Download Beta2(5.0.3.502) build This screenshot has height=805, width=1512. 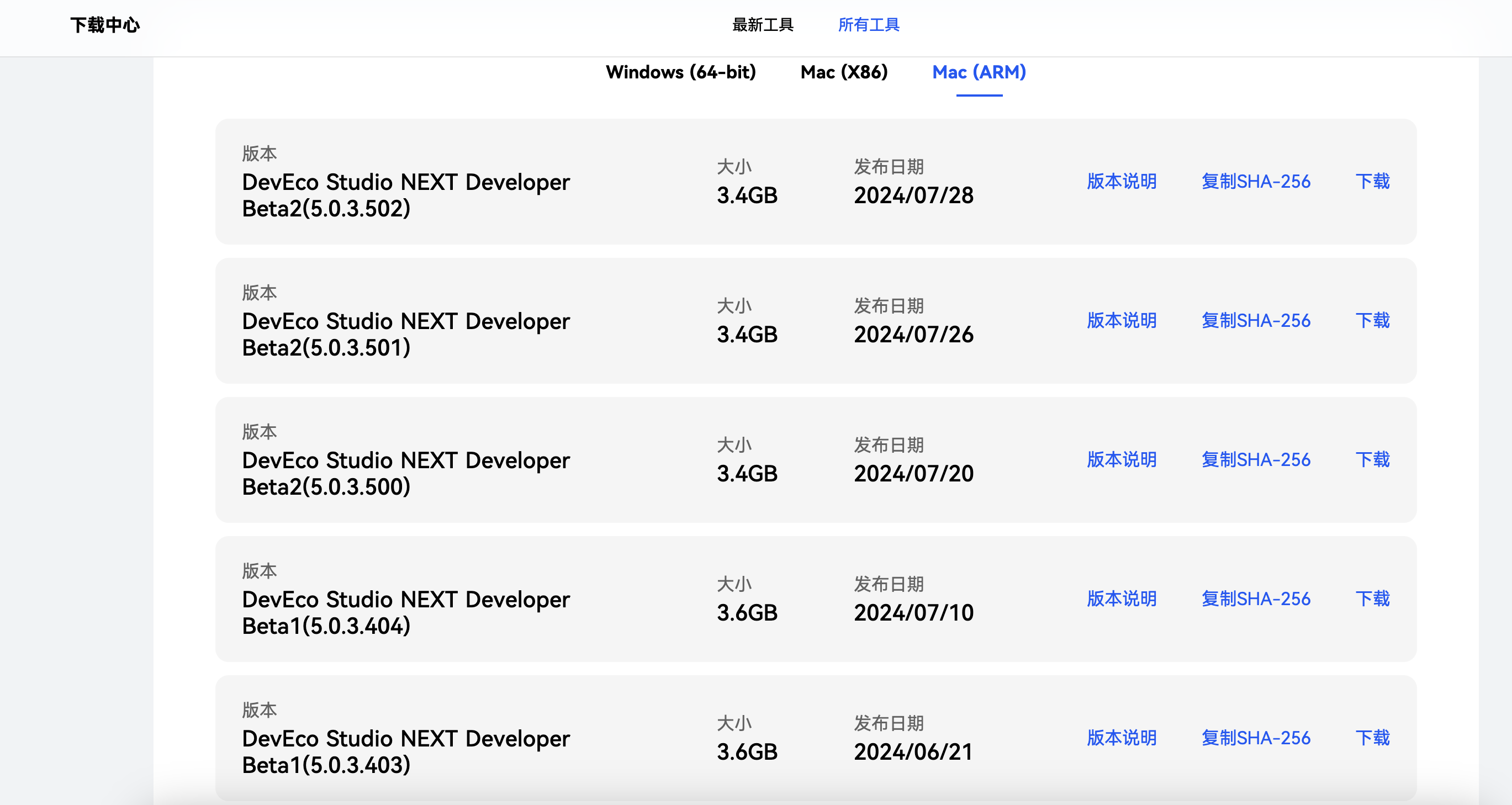[x=1372, y=181]
